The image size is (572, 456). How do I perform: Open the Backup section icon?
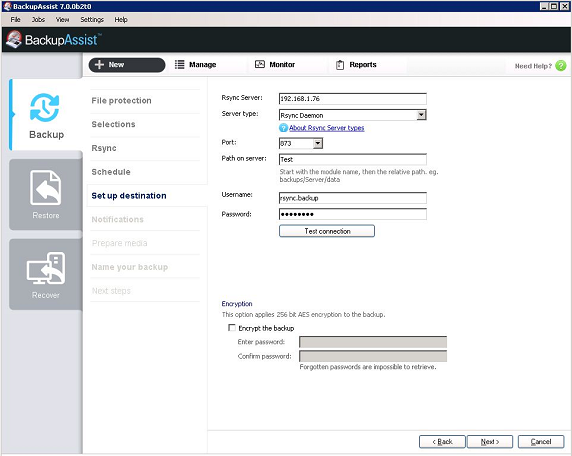[x=44, y=107]
